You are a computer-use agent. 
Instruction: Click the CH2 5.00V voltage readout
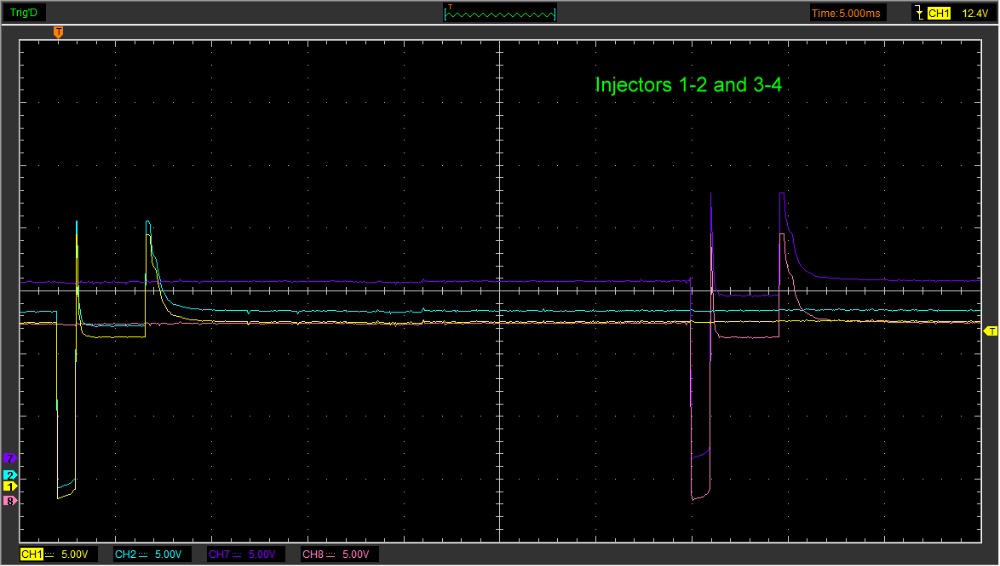170,554
